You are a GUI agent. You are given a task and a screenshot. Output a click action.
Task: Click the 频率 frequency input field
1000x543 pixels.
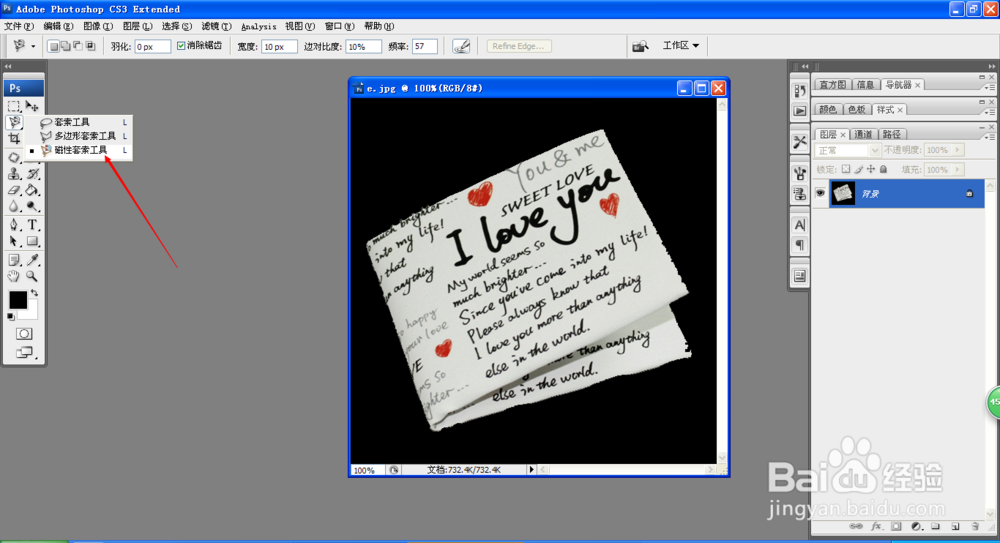pyautogui.click(x=425, y=47)
